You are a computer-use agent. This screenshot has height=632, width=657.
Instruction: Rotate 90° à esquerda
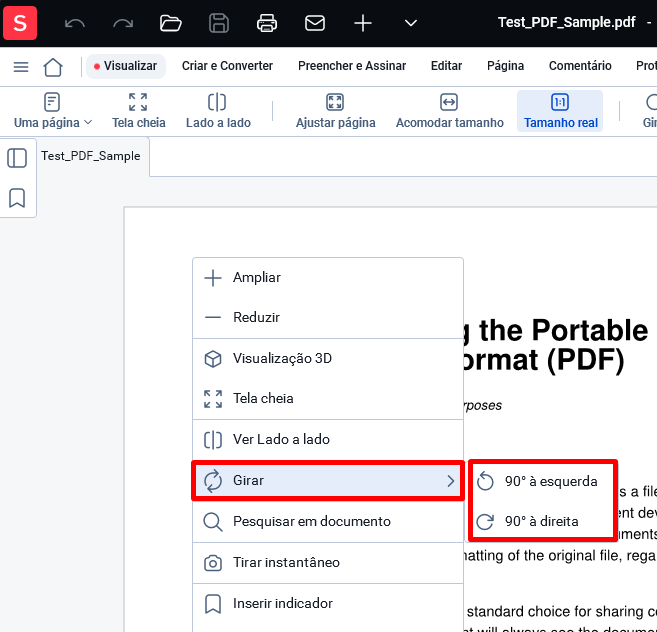[543, 481]
